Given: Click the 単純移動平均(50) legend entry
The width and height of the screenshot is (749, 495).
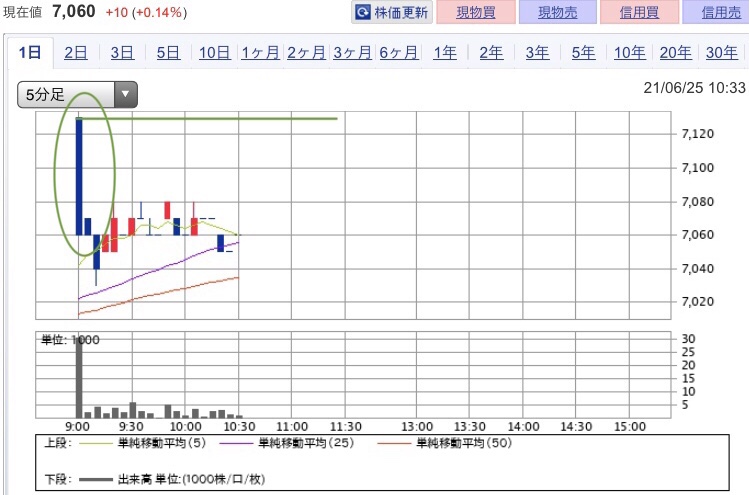Looking at the screenshot, I should coord(445,443).
